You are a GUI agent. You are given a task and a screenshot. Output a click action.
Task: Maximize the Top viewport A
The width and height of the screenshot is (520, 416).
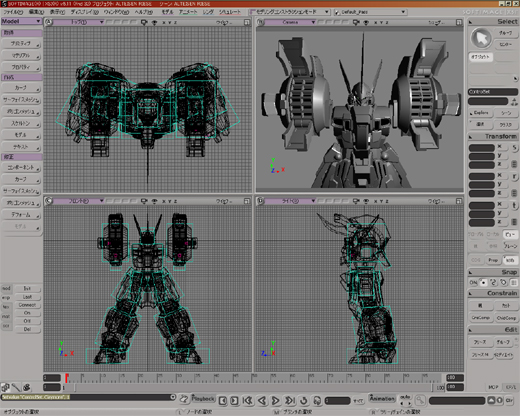[x=247, y=22]
